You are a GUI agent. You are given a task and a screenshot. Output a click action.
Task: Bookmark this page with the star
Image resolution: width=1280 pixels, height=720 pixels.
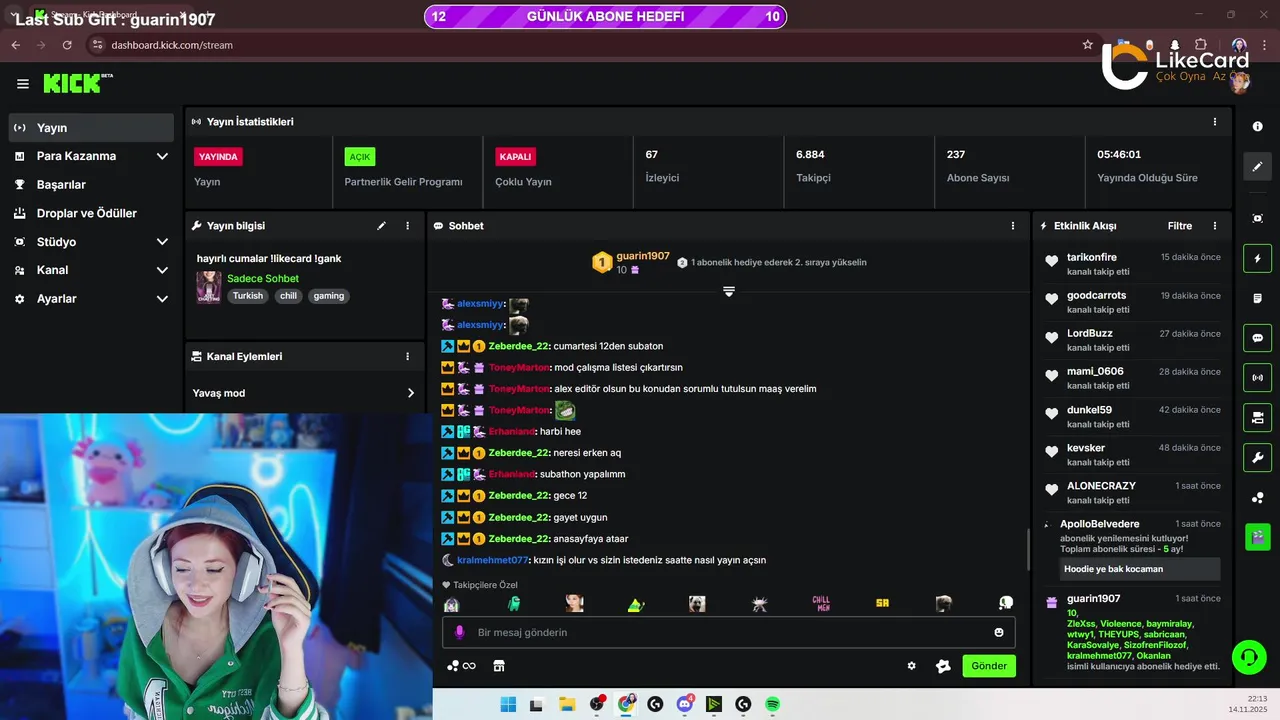[x=1088, y=45]
